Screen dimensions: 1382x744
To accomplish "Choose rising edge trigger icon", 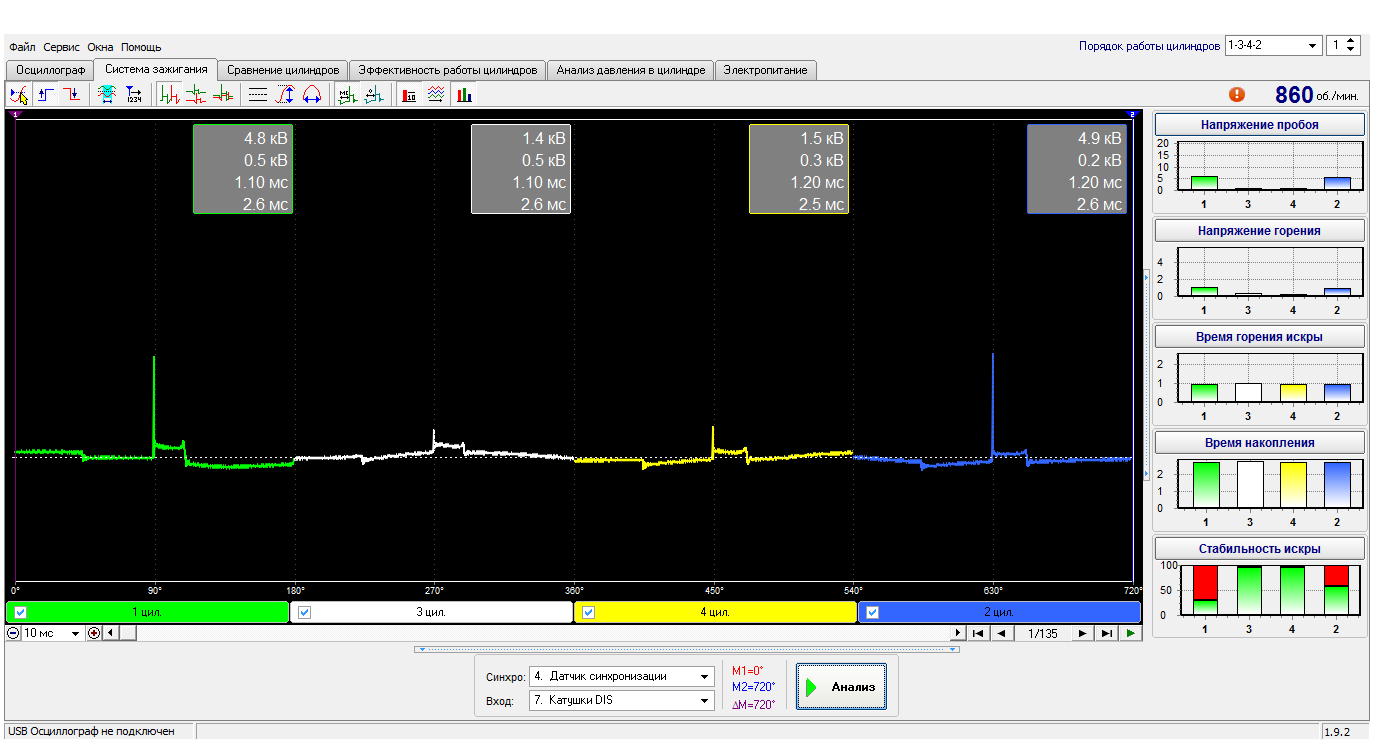I will click(x=46, y=95).
